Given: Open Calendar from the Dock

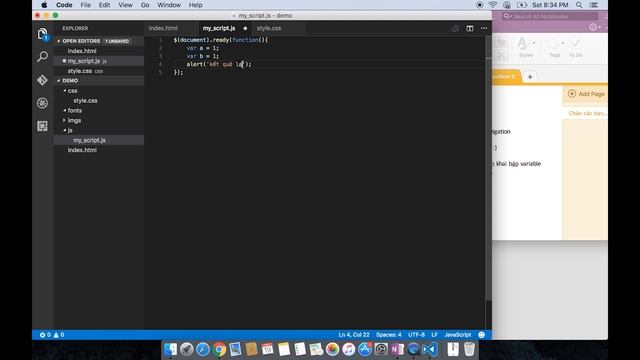Looking at the screenshot, I should click(267, 349).
